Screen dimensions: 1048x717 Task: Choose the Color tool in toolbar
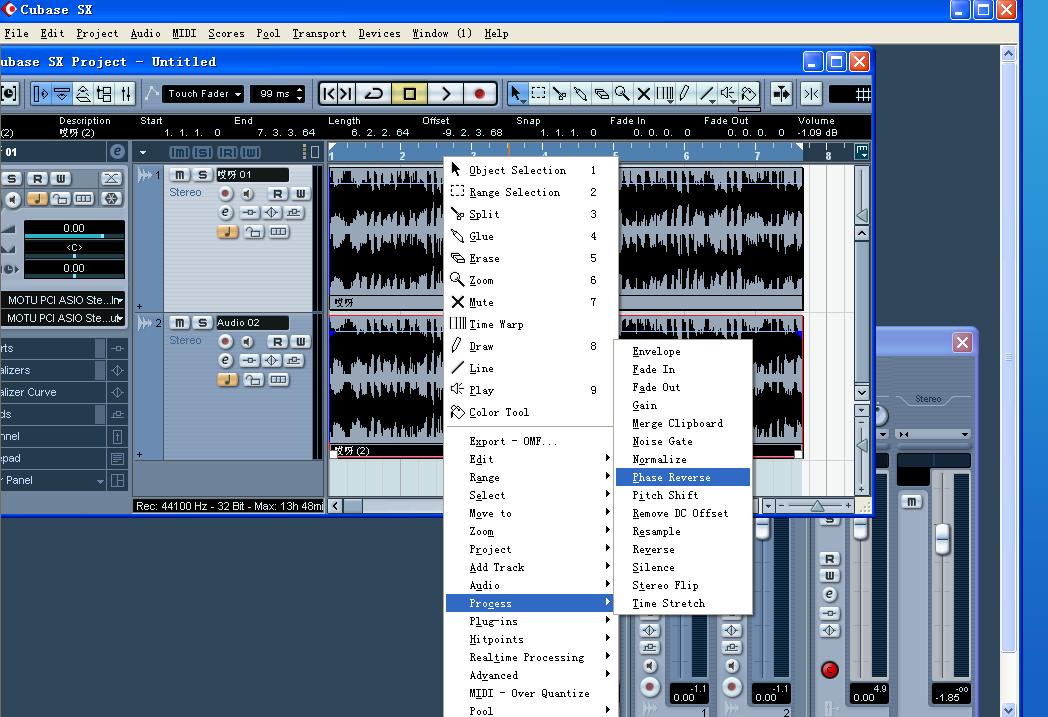pos(749,94)
